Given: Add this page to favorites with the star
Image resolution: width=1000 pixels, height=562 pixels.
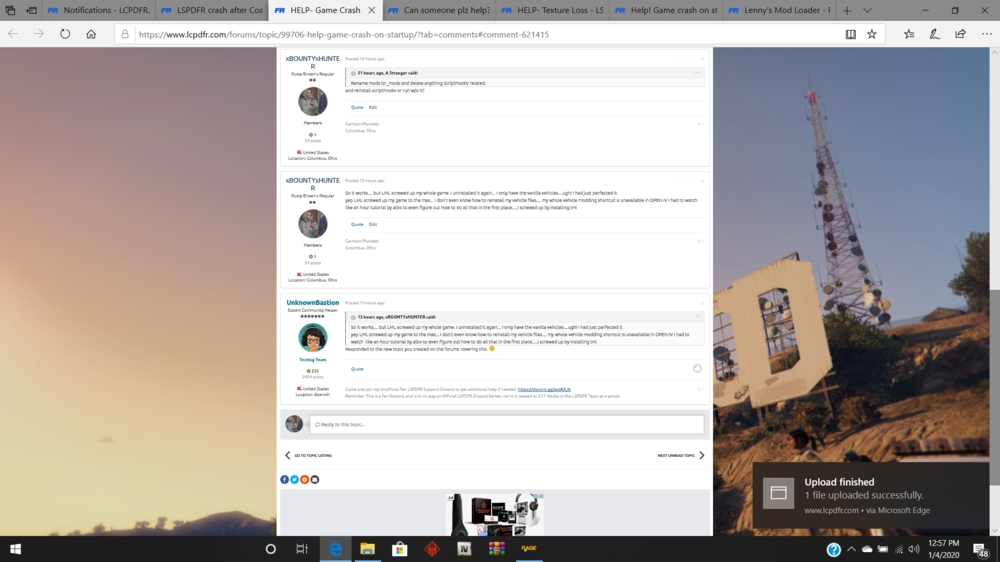Looking at the screenshot, I should click(x=872, y=34).
